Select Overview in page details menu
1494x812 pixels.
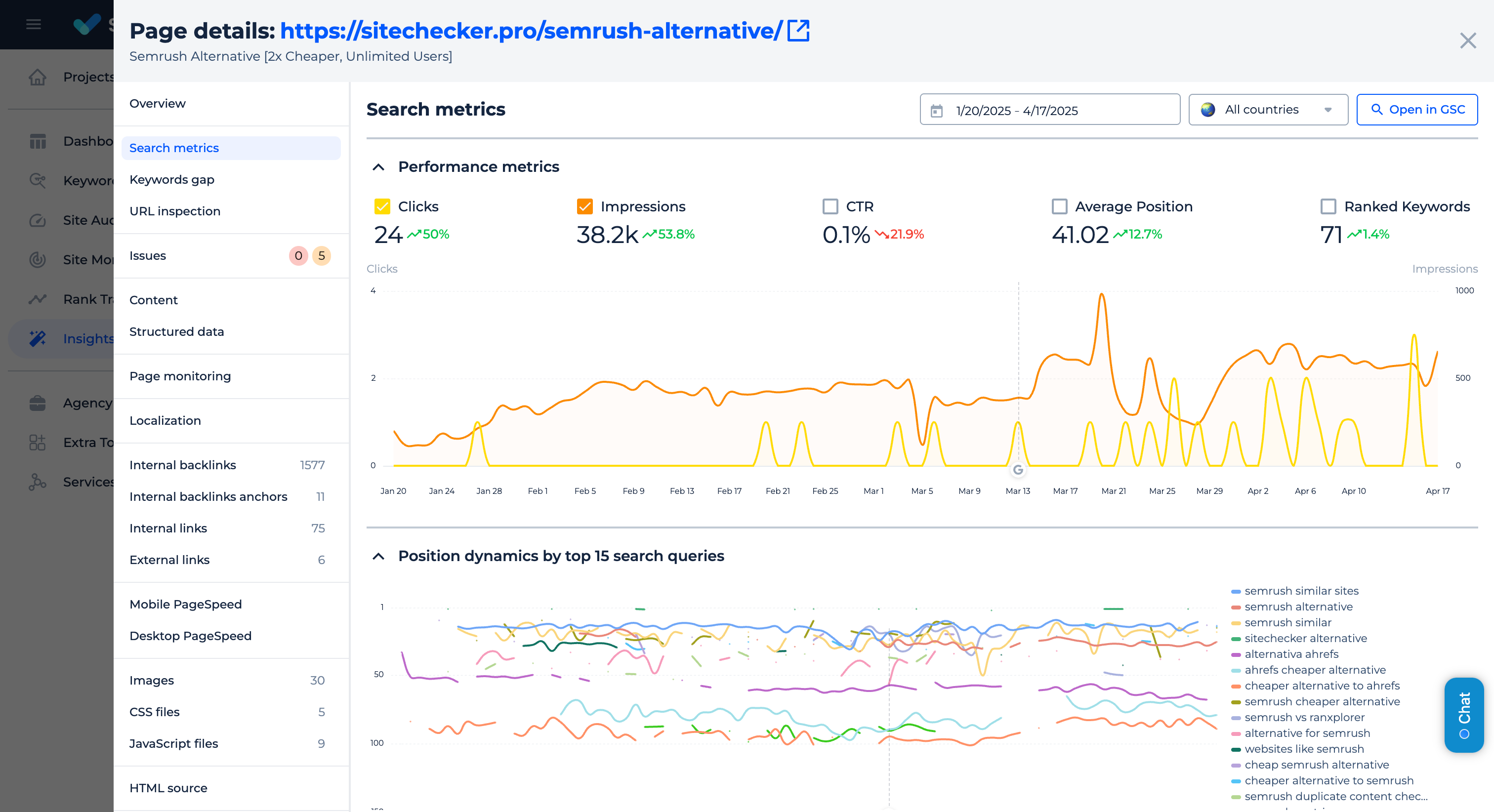157,103
